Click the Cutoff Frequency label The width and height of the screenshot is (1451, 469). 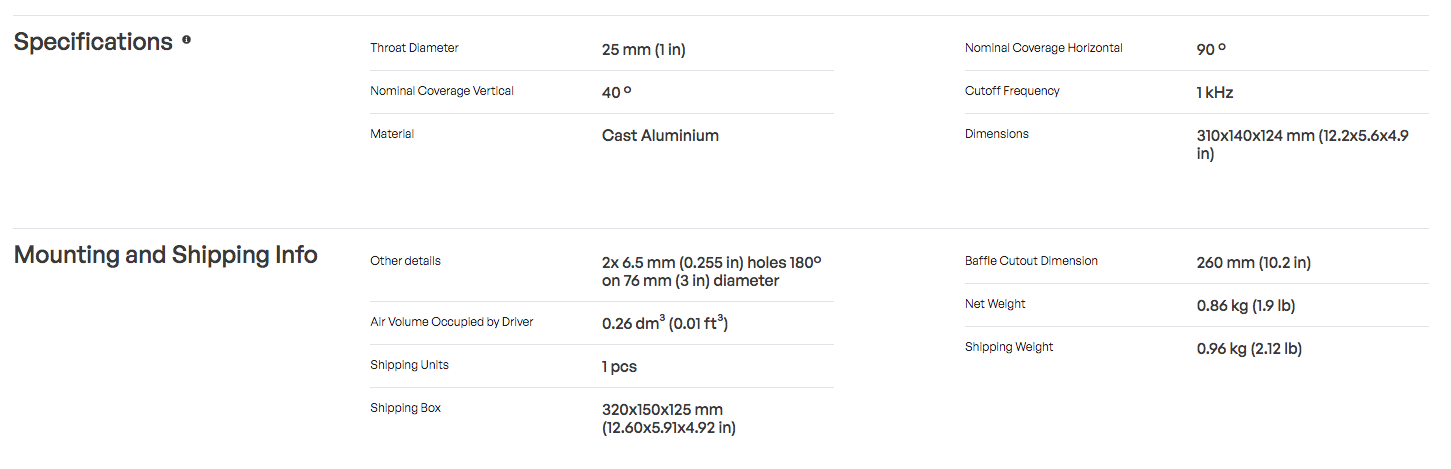pos(1012,91)
